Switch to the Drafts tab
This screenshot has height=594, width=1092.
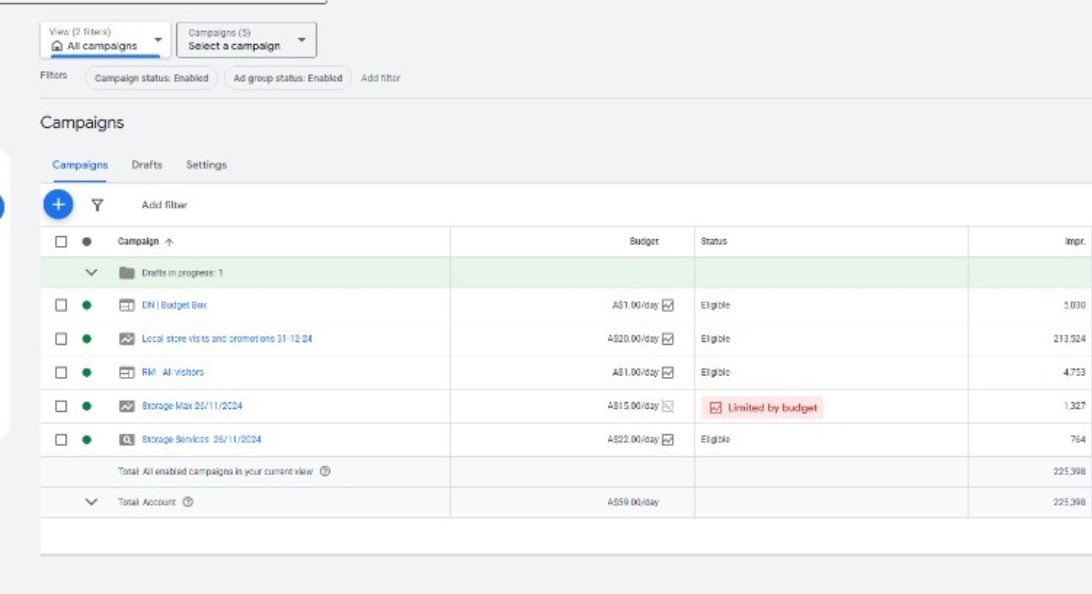tap(147, 165)
